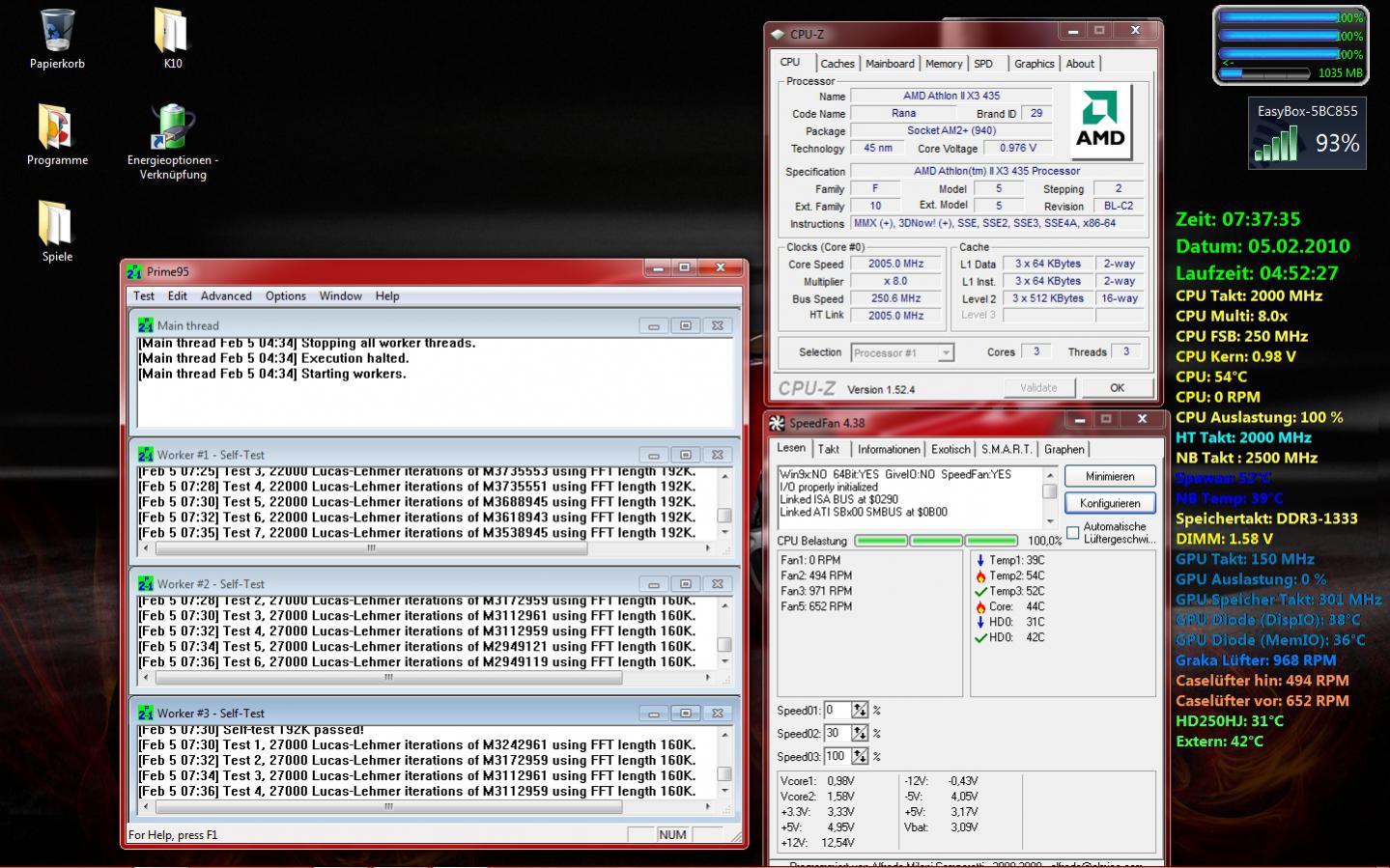Open Energieoptionen shortcut icon
The image size is (1390, 868).
(x=172, y=126)
